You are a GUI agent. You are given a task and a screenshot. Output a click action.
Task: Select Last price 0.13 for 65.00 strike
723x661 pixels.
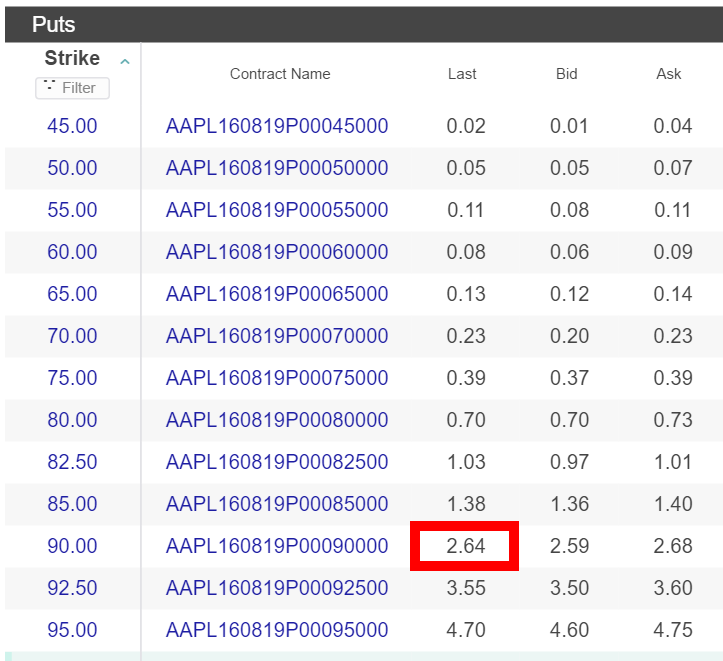(x=466, y=294)
